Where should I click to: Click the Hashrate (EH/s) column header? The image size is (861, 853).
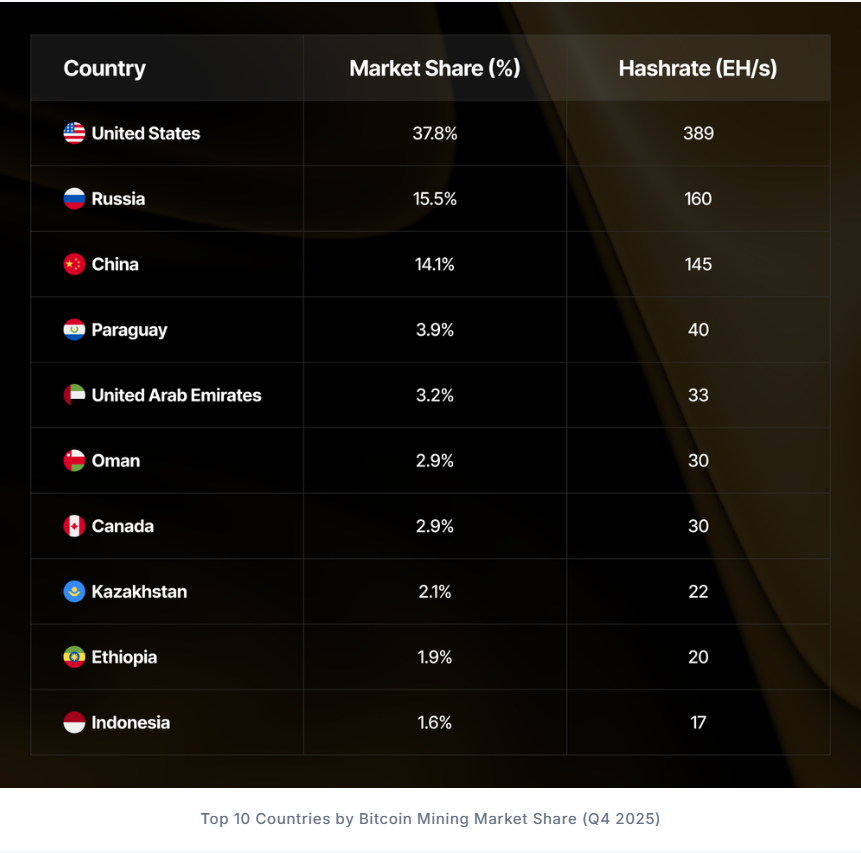click(698, 69)
